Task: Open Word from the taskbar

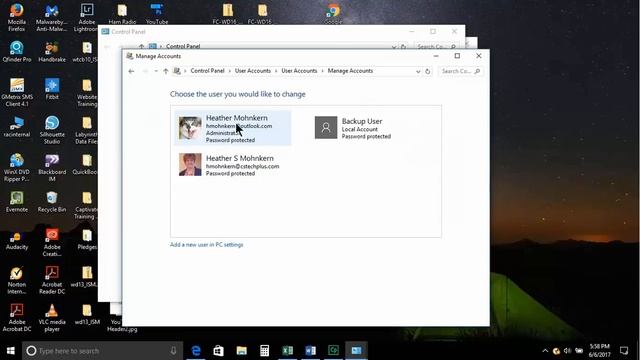Action: coord(310,351)
